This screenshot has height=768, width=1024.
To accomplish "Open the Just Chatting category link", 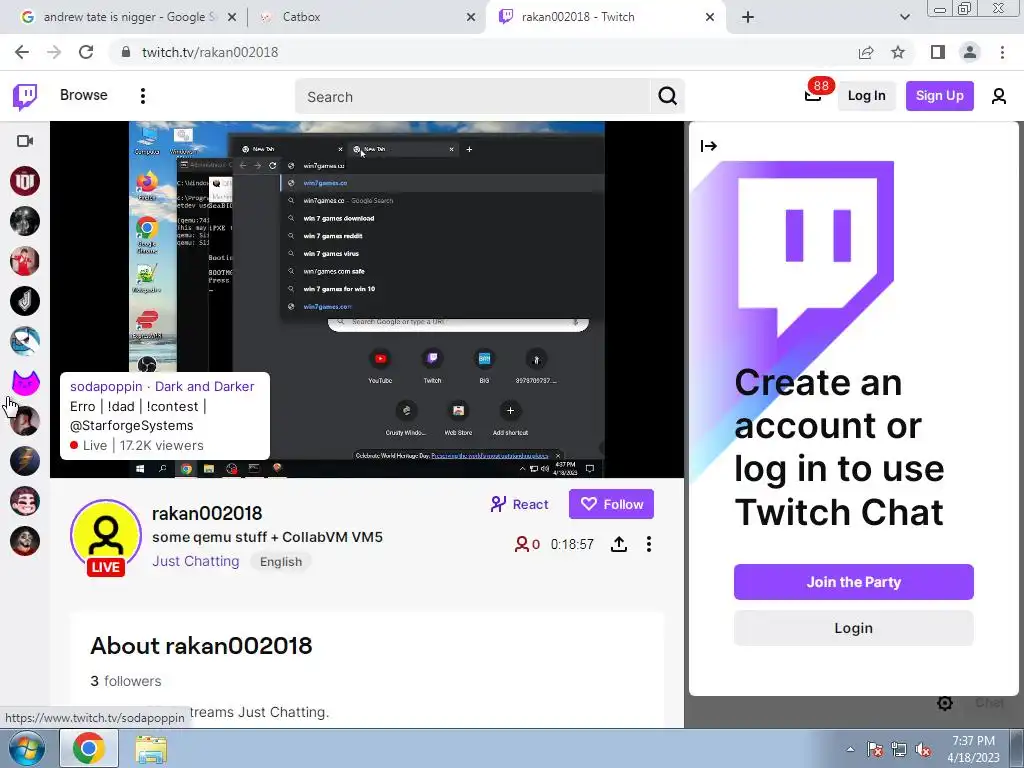I will coord(195,561).
